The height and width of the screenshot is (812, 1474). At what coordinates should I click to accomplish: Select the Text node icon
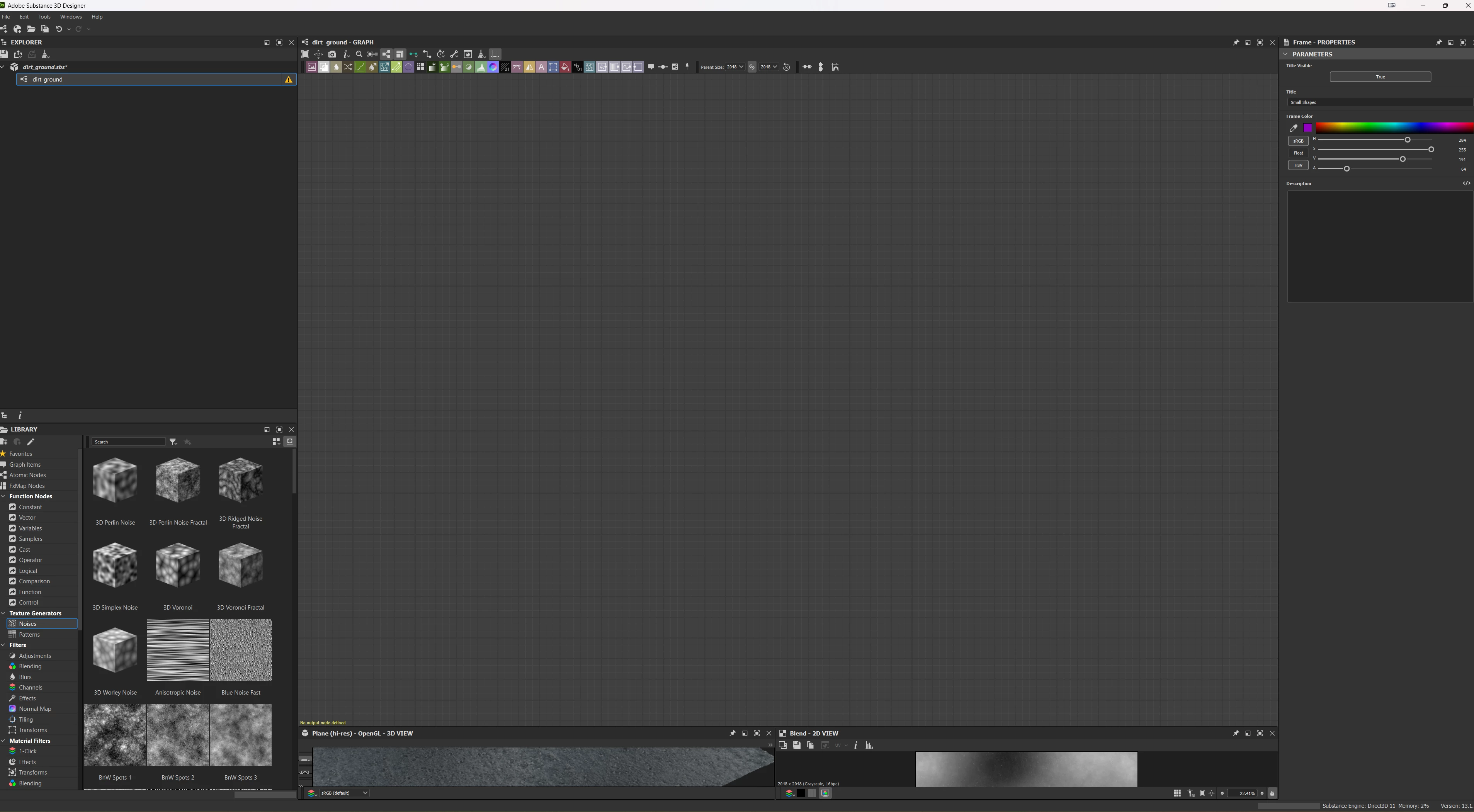(x=541, y=67)
